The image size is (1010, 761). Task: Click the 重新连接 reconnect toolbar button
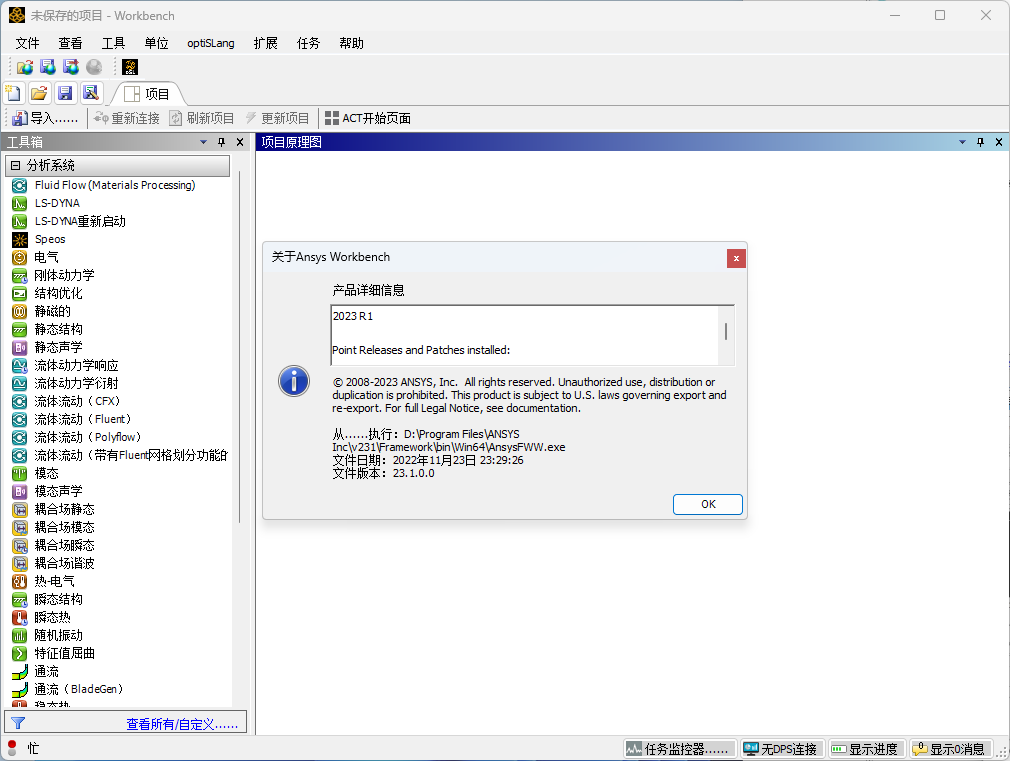(127, 119)
